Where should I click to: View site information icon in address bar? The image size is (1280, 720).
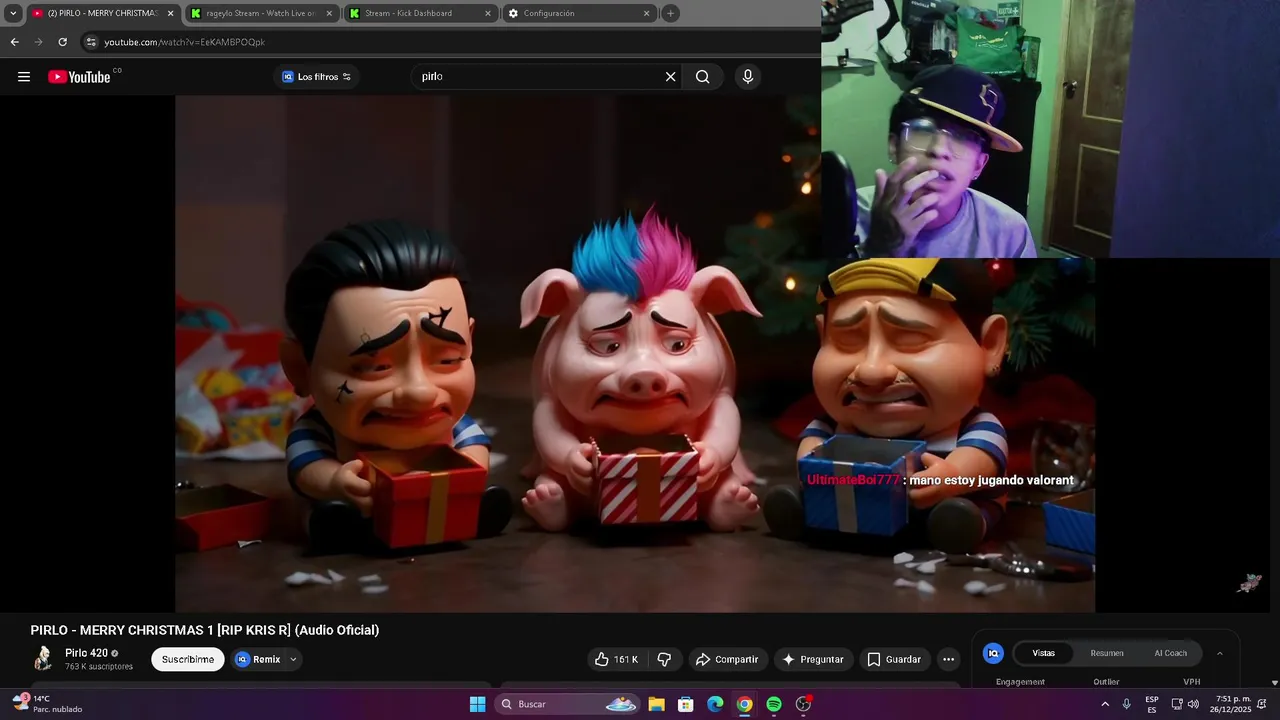click(91, 42)
